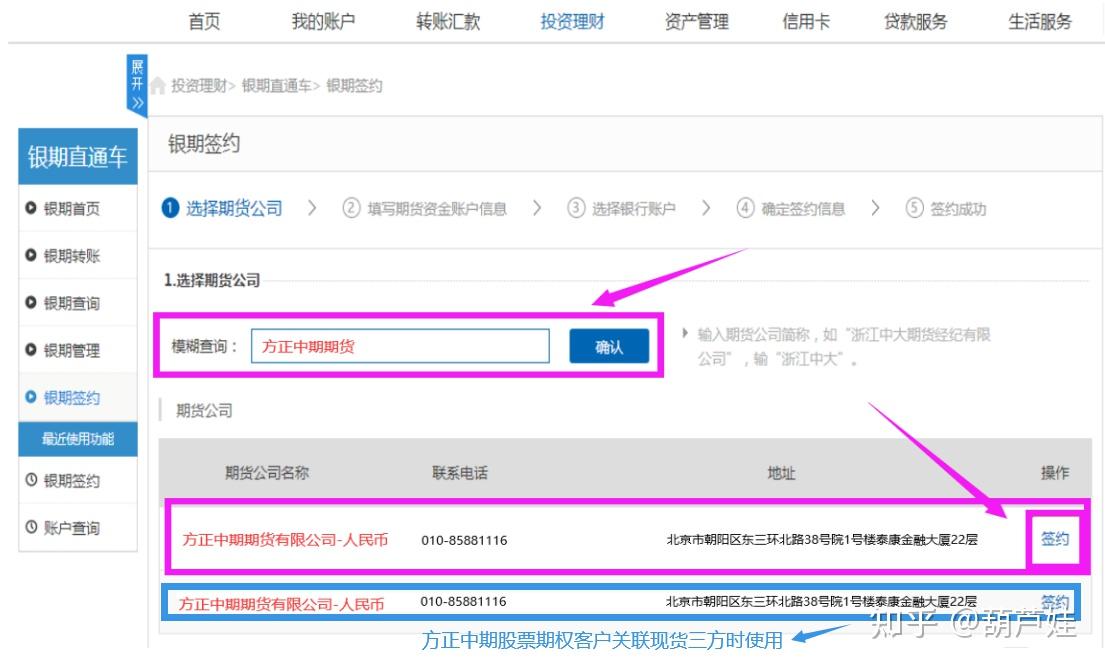Click 地址 column header
Screen dimensions: 1105x670
coord(781,473)
